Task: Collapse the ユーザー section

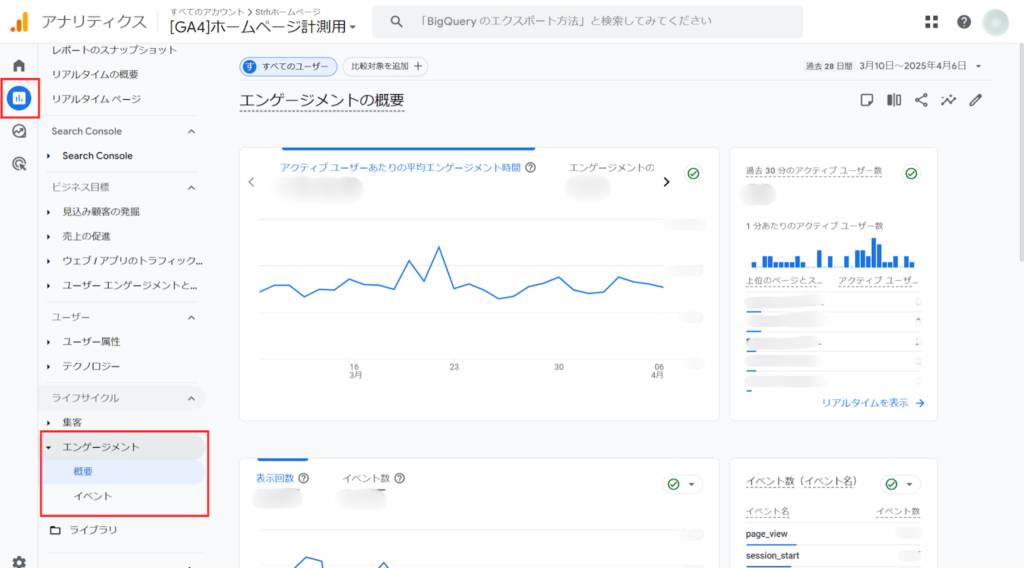Action: click(191, 317)
